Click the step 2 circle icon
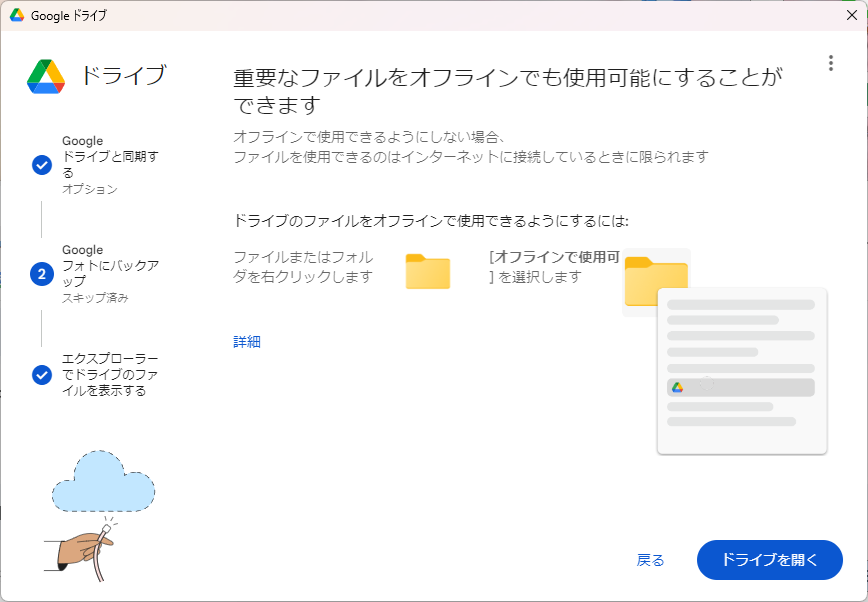The height and width of the screenshot is (602, 868). click(42, 274)
